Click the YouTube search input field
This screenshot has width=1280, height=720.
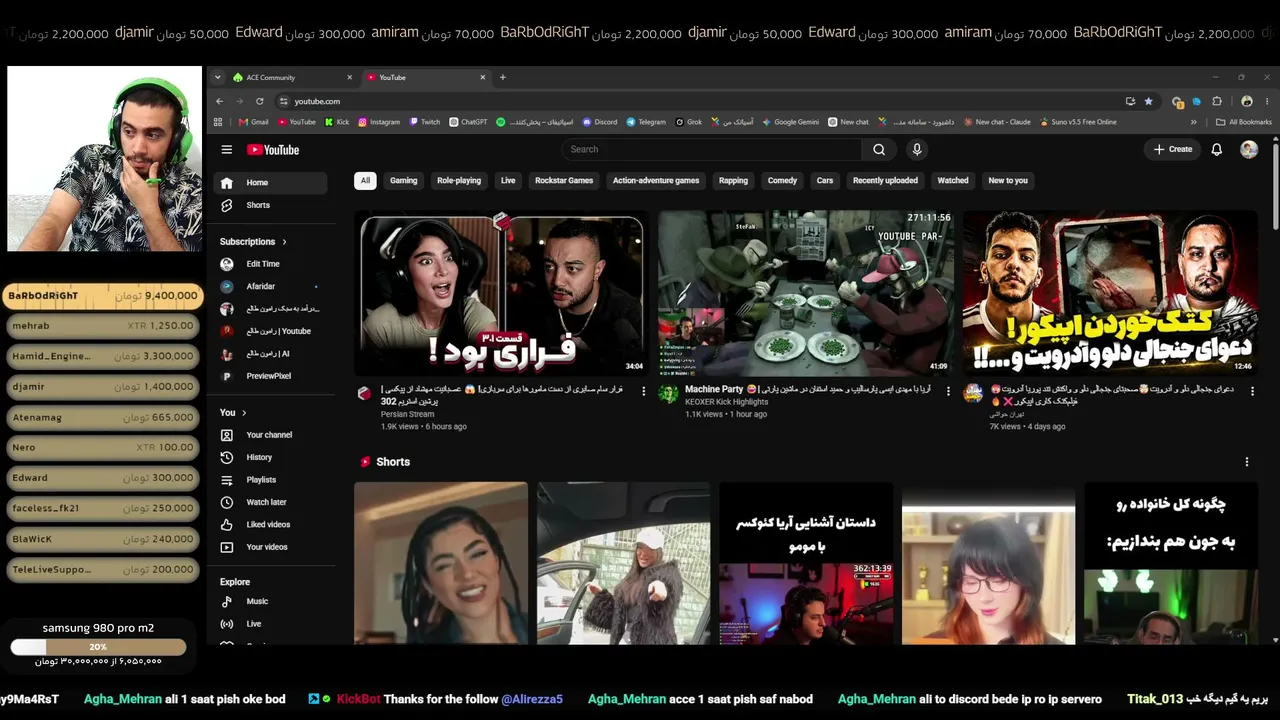(x=712, y=150)
